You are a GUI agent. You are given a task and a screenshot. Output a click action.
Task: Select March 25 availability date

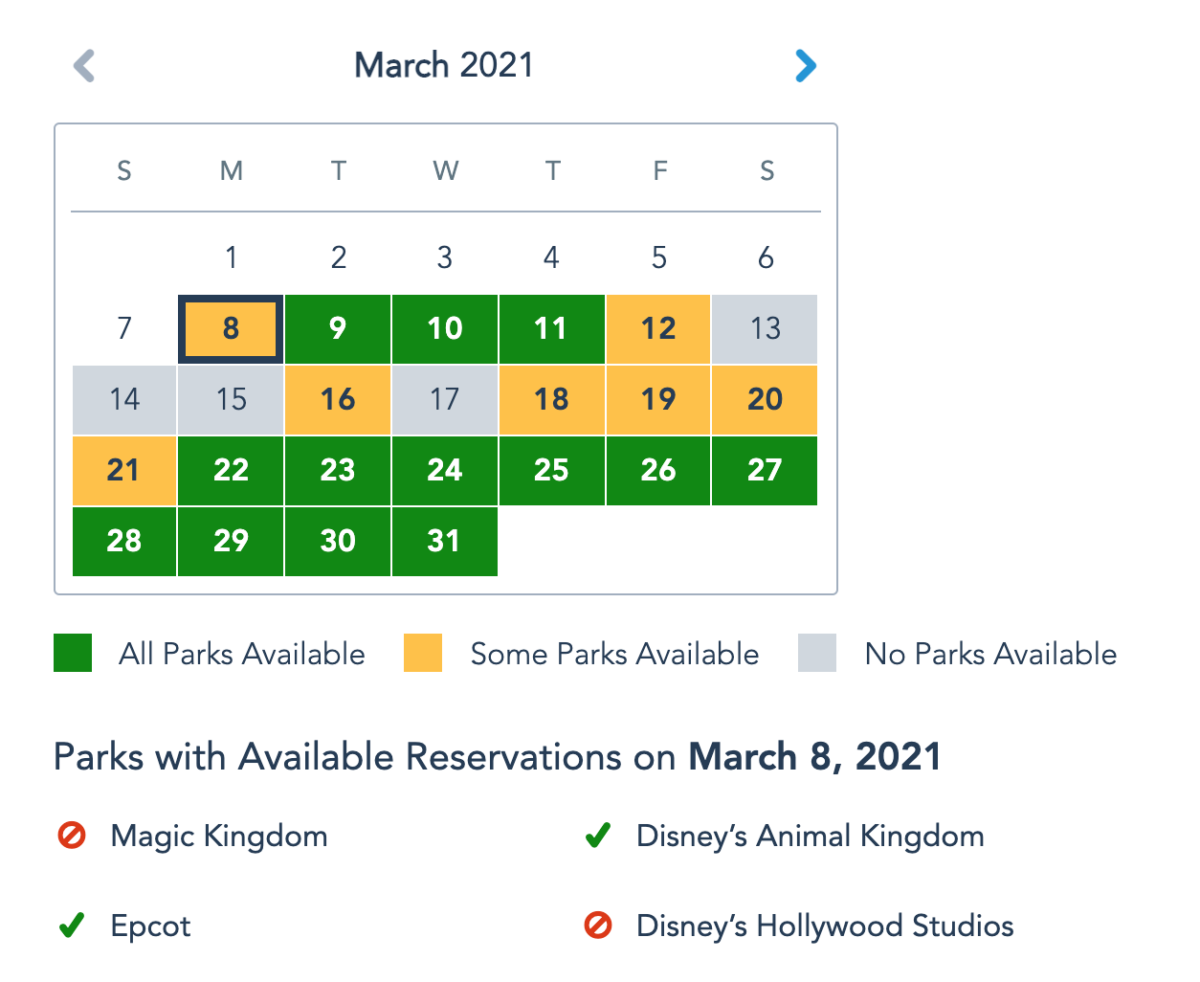551,471
